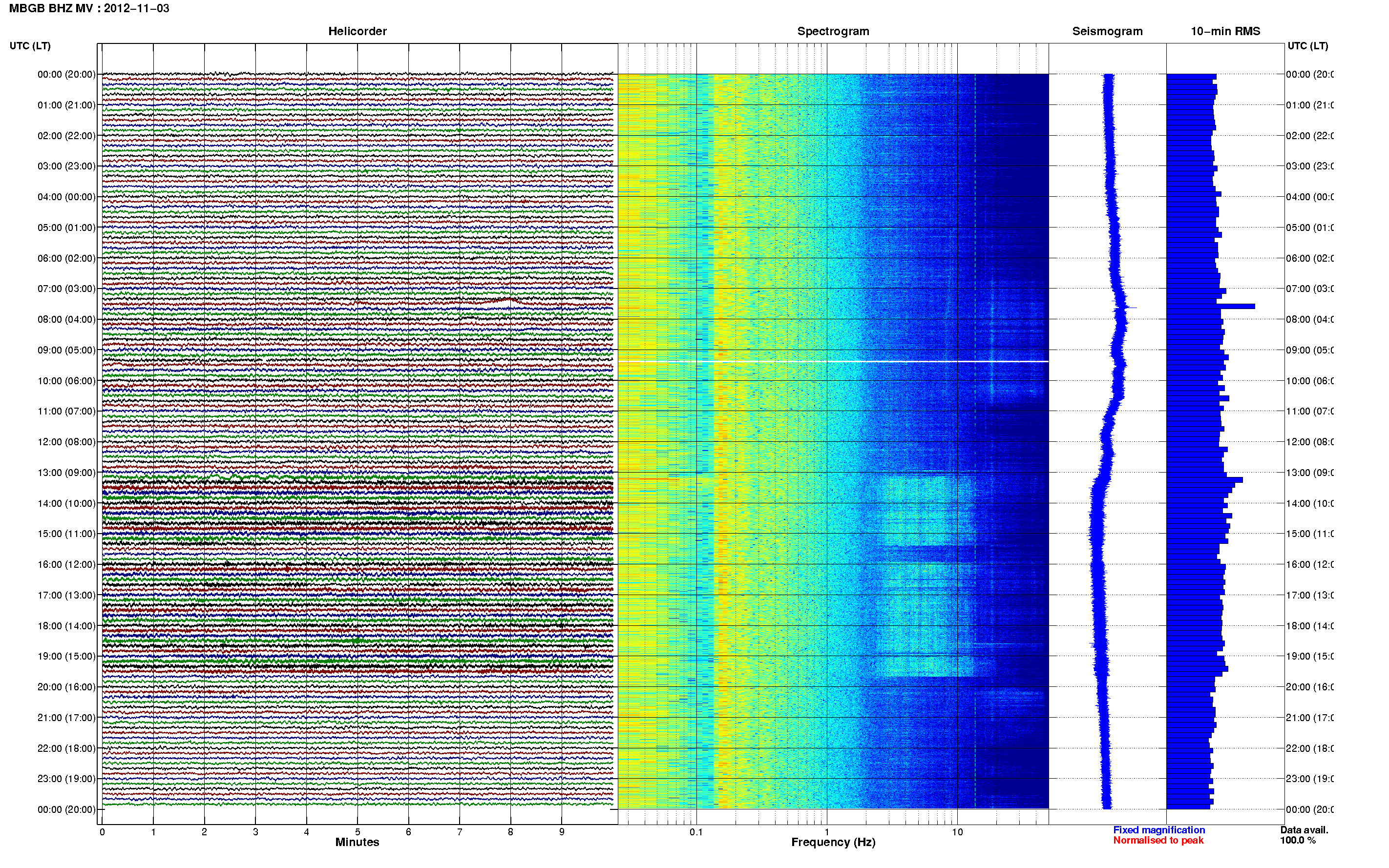Click the 'Normalised to peak' legend text
This screenshot has height=868, width=1389.
(1158, 841)
